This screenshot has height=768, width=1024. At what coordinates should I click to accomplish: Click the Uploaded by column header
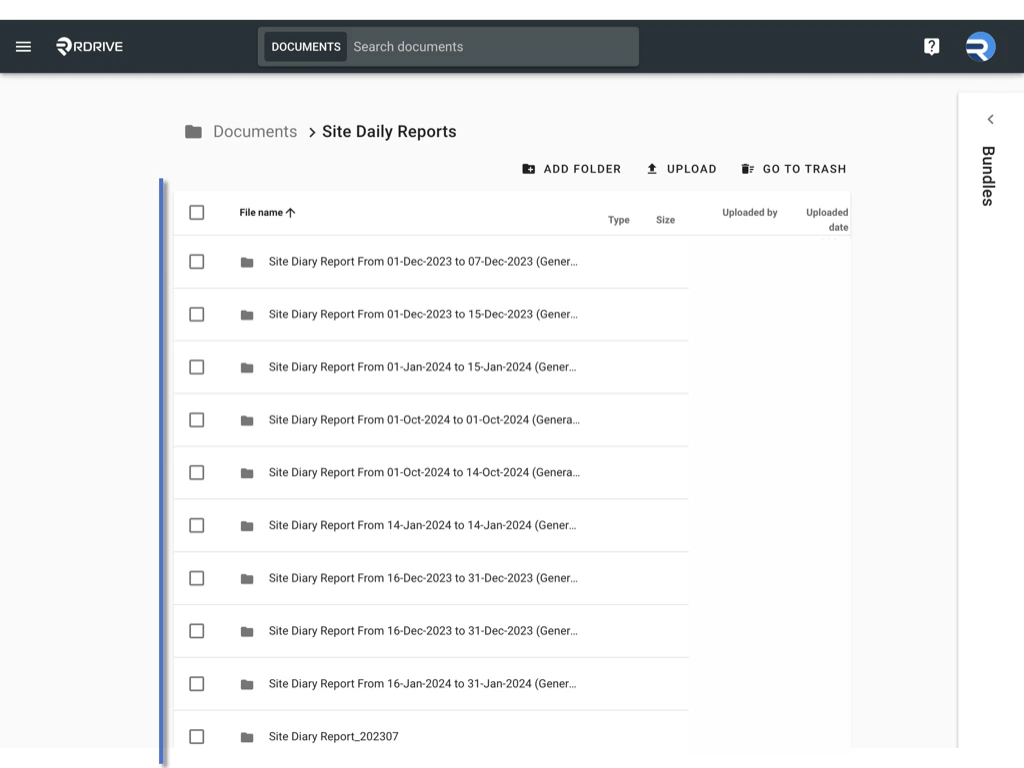[750, 212]
